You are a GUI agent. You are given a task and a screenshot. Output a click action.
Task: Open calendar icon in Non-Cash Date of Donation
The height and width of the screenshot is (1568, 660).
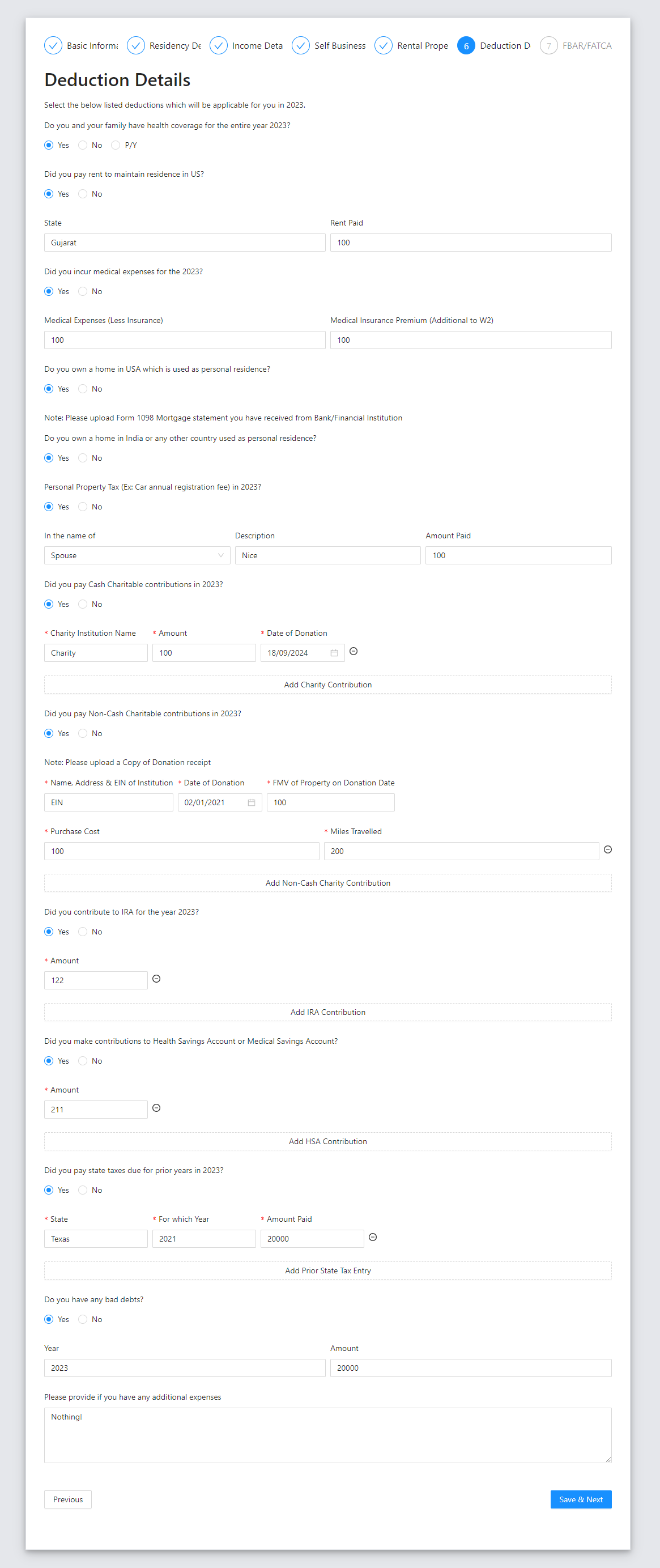coord(251,802)
